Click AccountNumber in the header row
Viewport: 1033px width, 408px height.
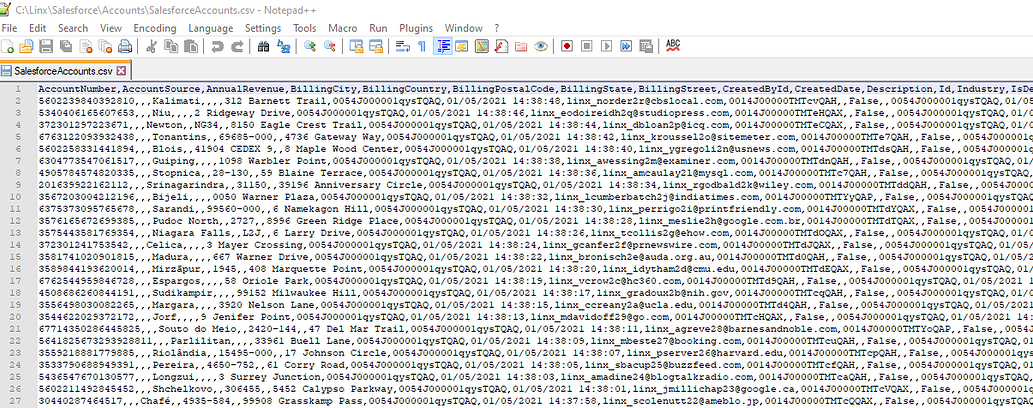[x=77, y=89]
